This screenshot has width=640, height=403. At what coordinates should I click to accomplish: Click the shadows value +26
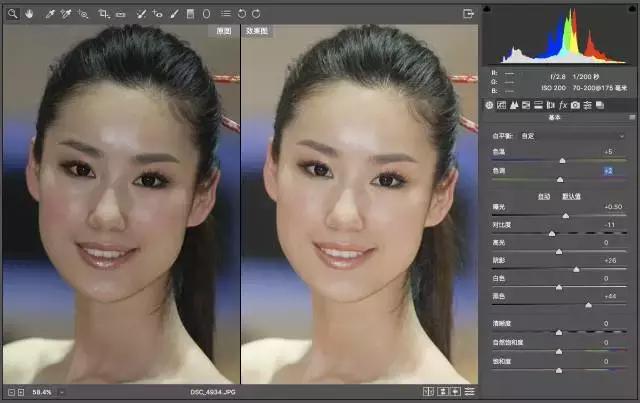pyautogui.click(x=610, y=261)
